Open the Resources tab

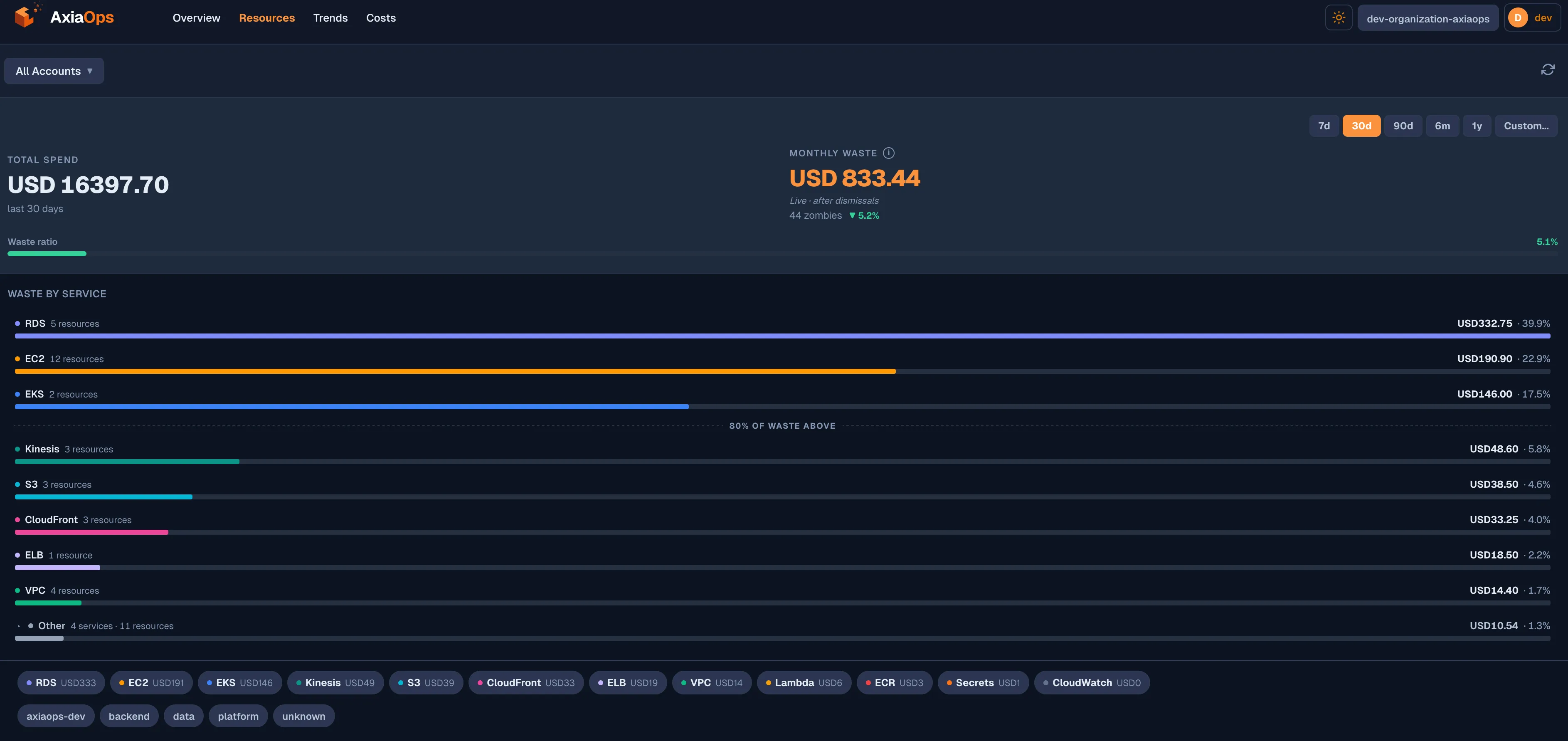266,17
